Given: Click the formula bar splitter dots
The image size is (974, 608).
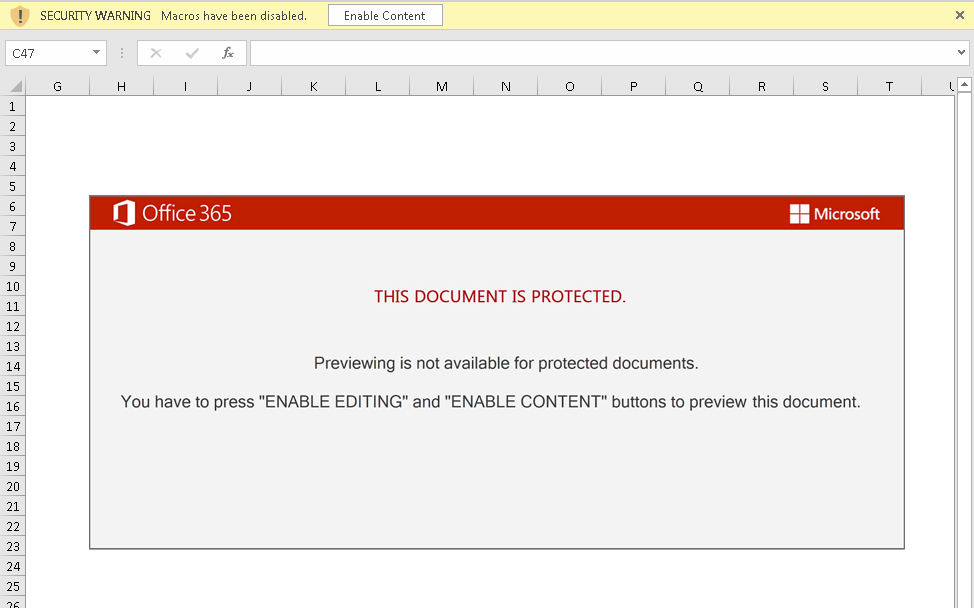Looking at the screenshot, I should 122,53.
